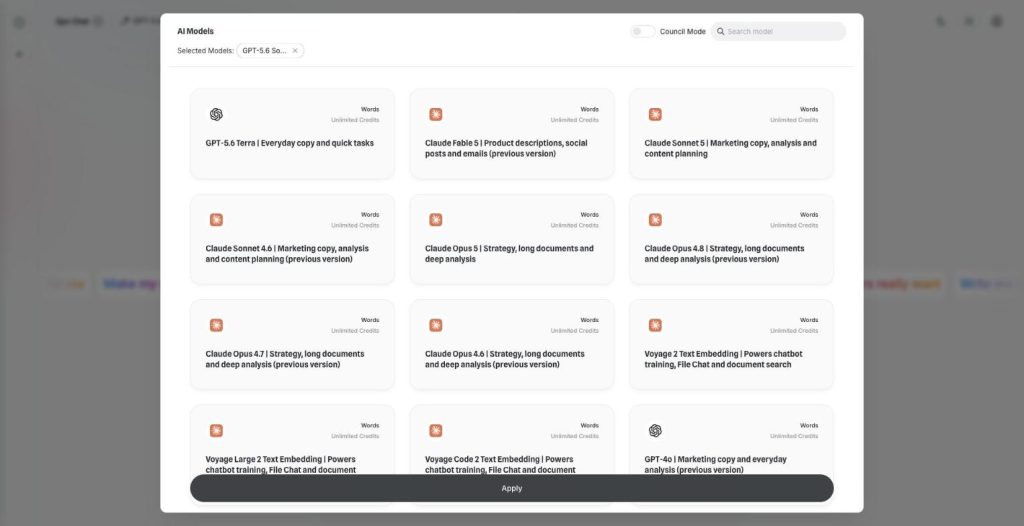Click Words label on Voyage 2 Text Embedding card
The height and width of the screenshot is (526, 1024).
(x=808, y=320)
